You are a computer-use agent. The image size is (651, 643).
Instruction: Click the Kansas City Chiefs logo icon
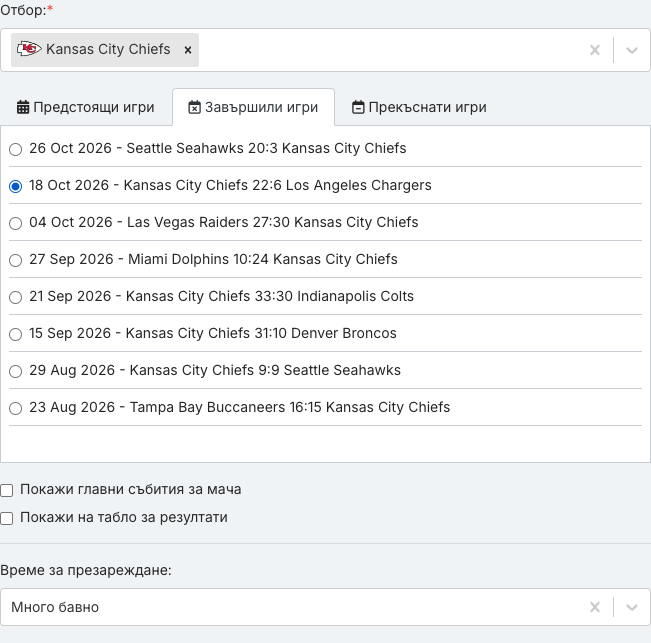(29, 49)
